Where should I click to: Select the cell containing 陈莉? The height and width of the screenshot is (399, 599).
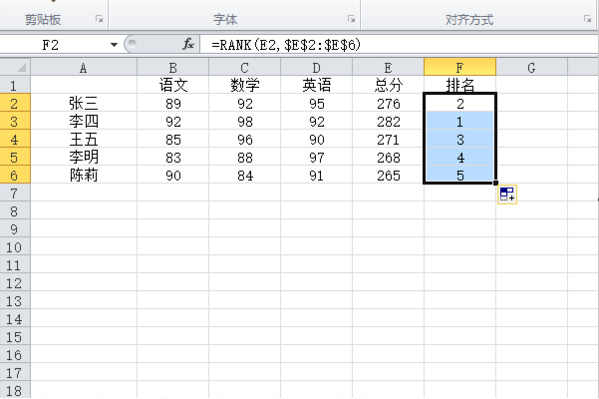pos(84,175)
